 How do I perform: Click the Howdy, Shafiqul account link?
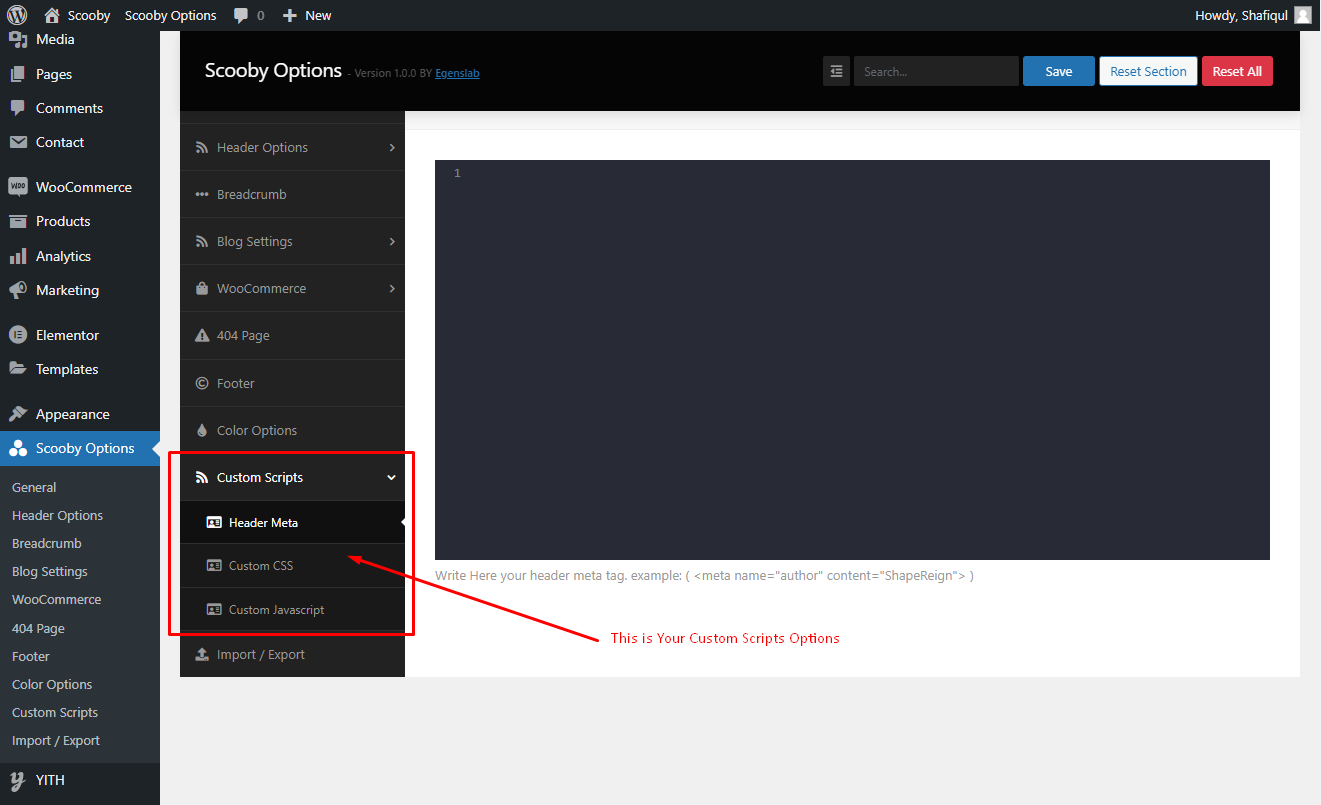[1253, 15]
